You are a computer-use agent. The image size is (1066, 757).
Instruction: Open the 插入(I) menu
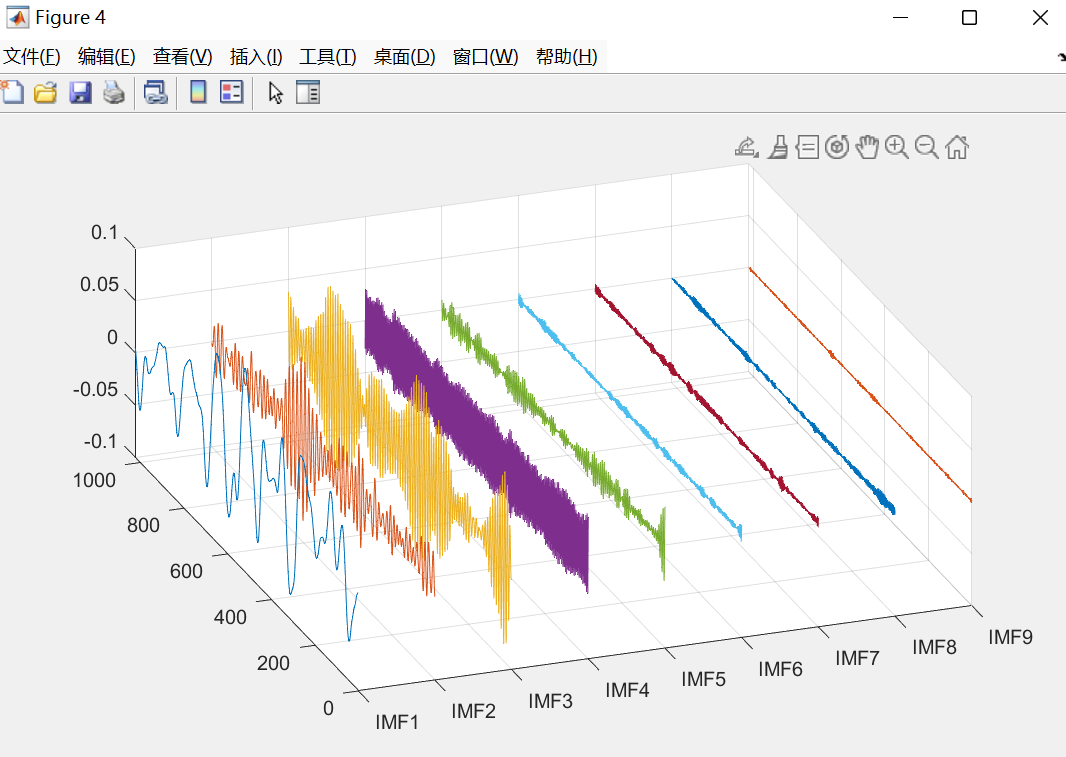pyautogui.click(x=256, y=57)
